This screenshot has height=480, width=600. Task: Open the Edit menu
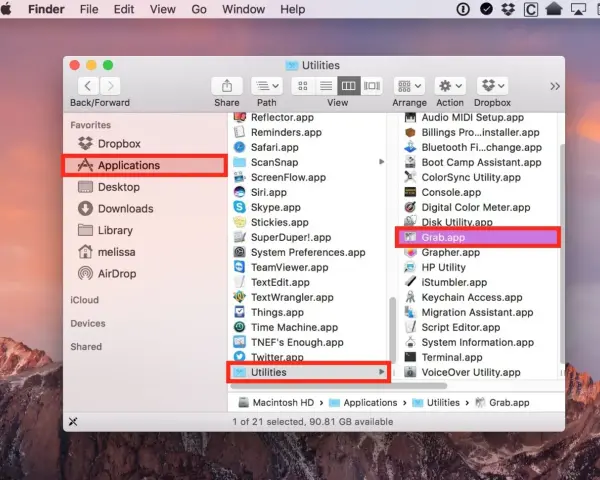click(x=124, y=9)
